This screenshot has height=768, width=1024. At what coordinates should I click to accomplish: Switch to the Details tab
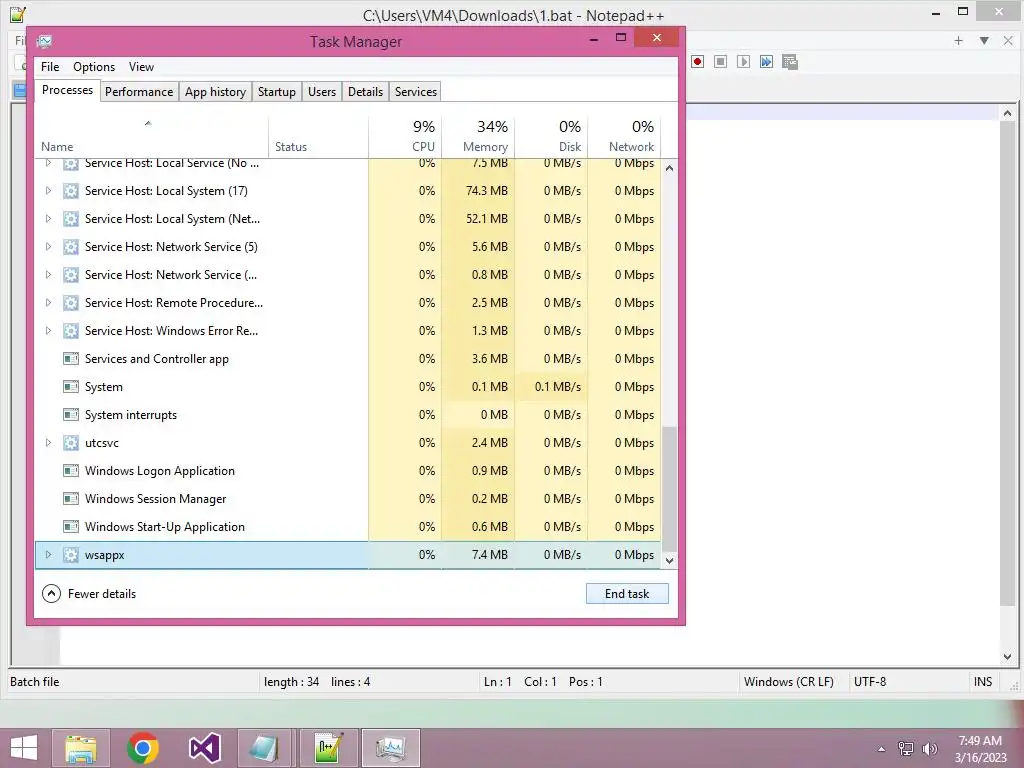click(x=366, y=91)
